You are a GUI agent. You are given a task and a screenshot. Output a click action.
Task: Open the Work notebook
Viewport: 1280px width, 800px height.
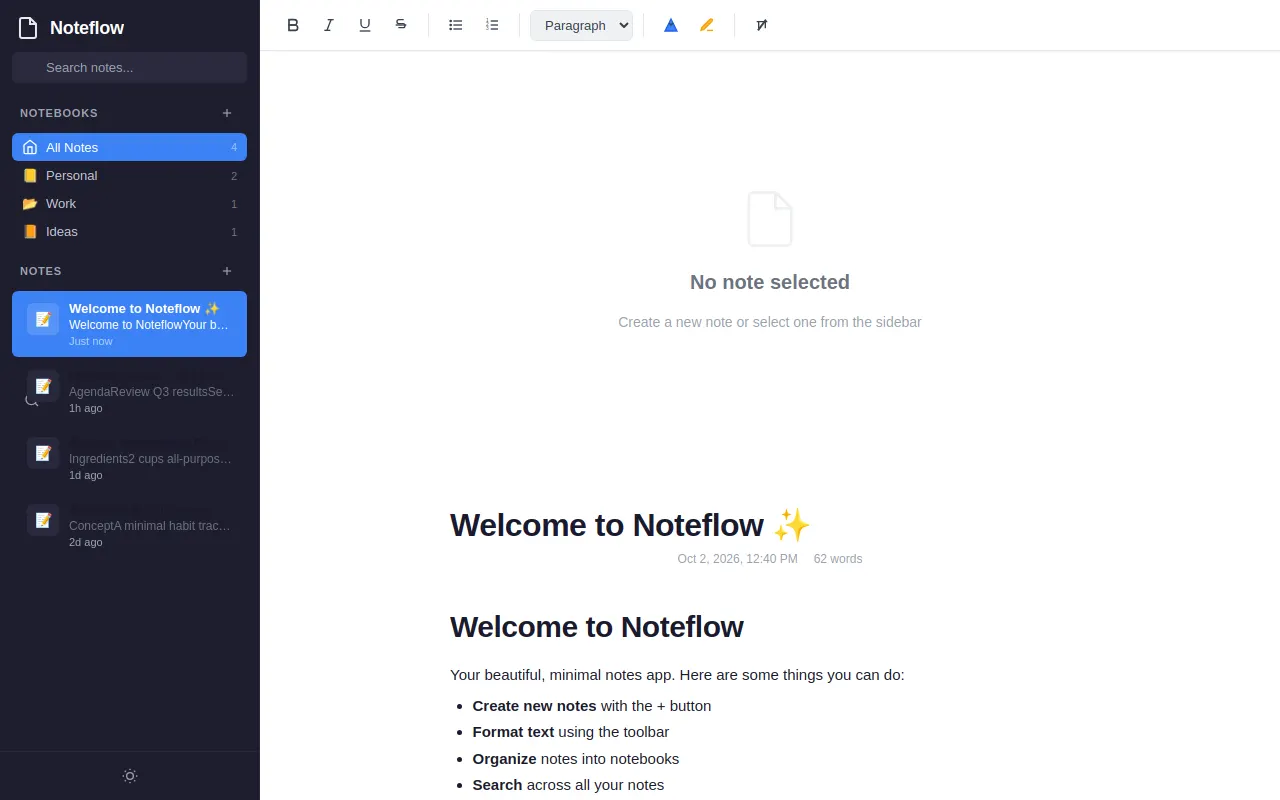(130, 203)
